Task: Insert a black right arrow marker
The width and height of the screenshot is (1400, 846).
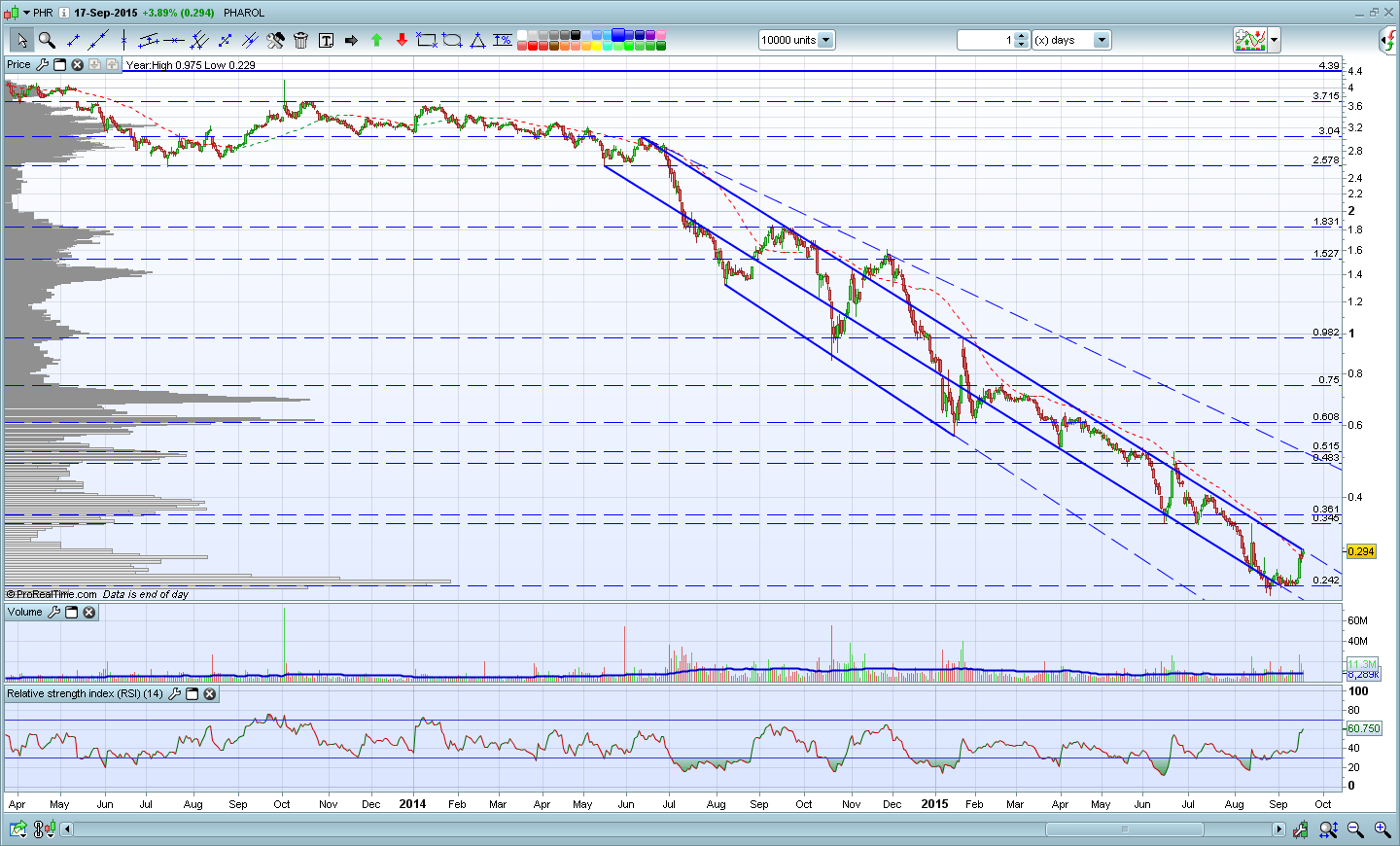Action: click(351, 40)
